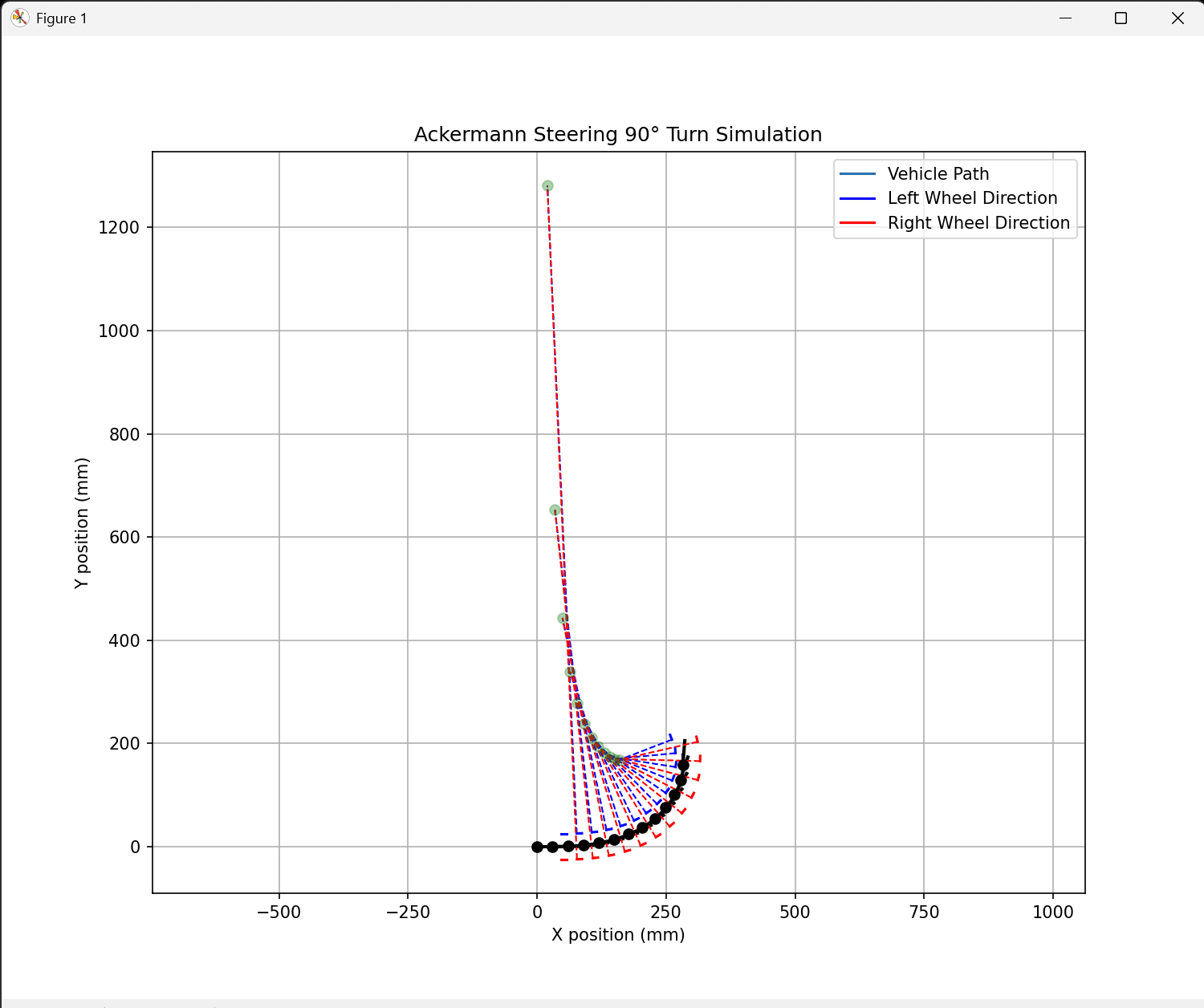
Task: Select the "Right Wheel Direction" legend label
Action: pyautogui.click(x=979, y=223)
